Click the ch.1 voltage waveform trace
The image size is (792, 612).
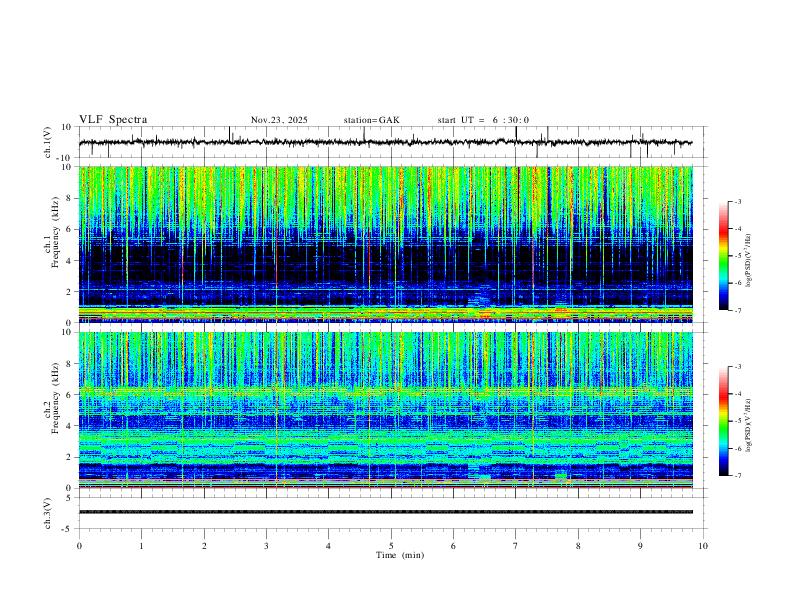pos(385,142)
